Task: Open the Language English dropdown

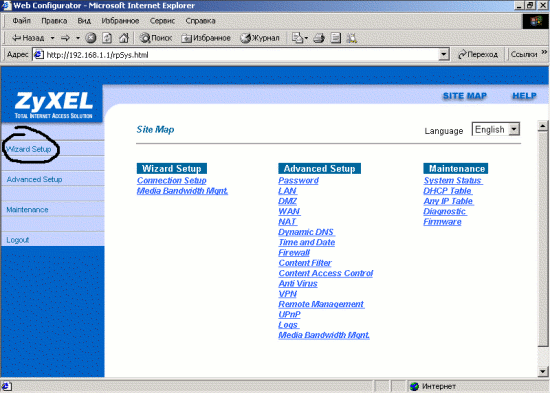Action: coord(496,129)
